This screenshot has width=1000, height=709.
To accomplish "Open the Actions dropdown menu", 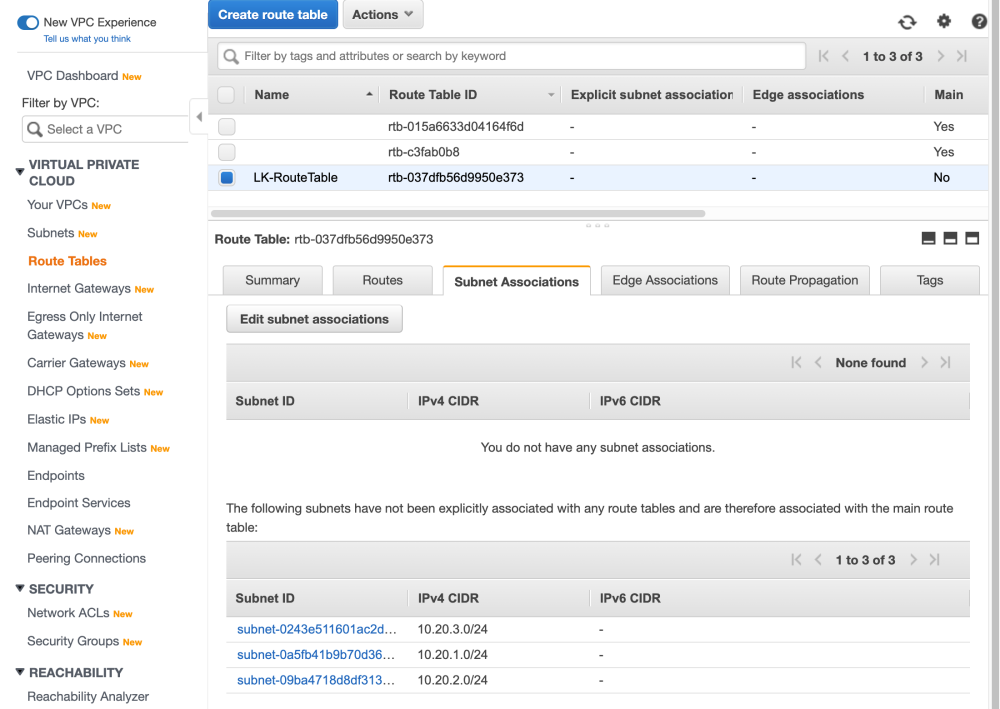I will pyautogui.click(x=383, y=15).
